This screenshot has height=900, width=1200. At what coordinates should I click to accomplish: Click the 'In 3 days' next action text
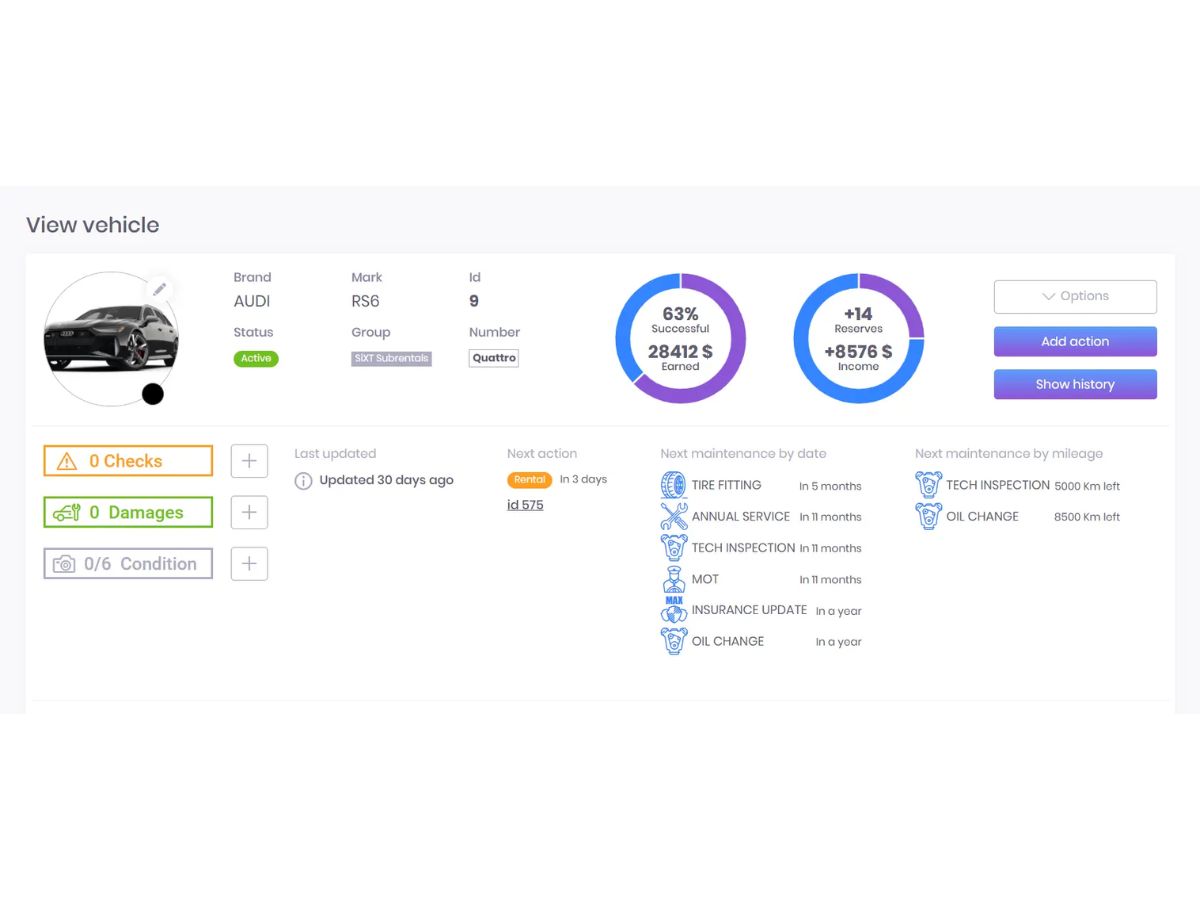pyautogui.click(x=583, y=479)
